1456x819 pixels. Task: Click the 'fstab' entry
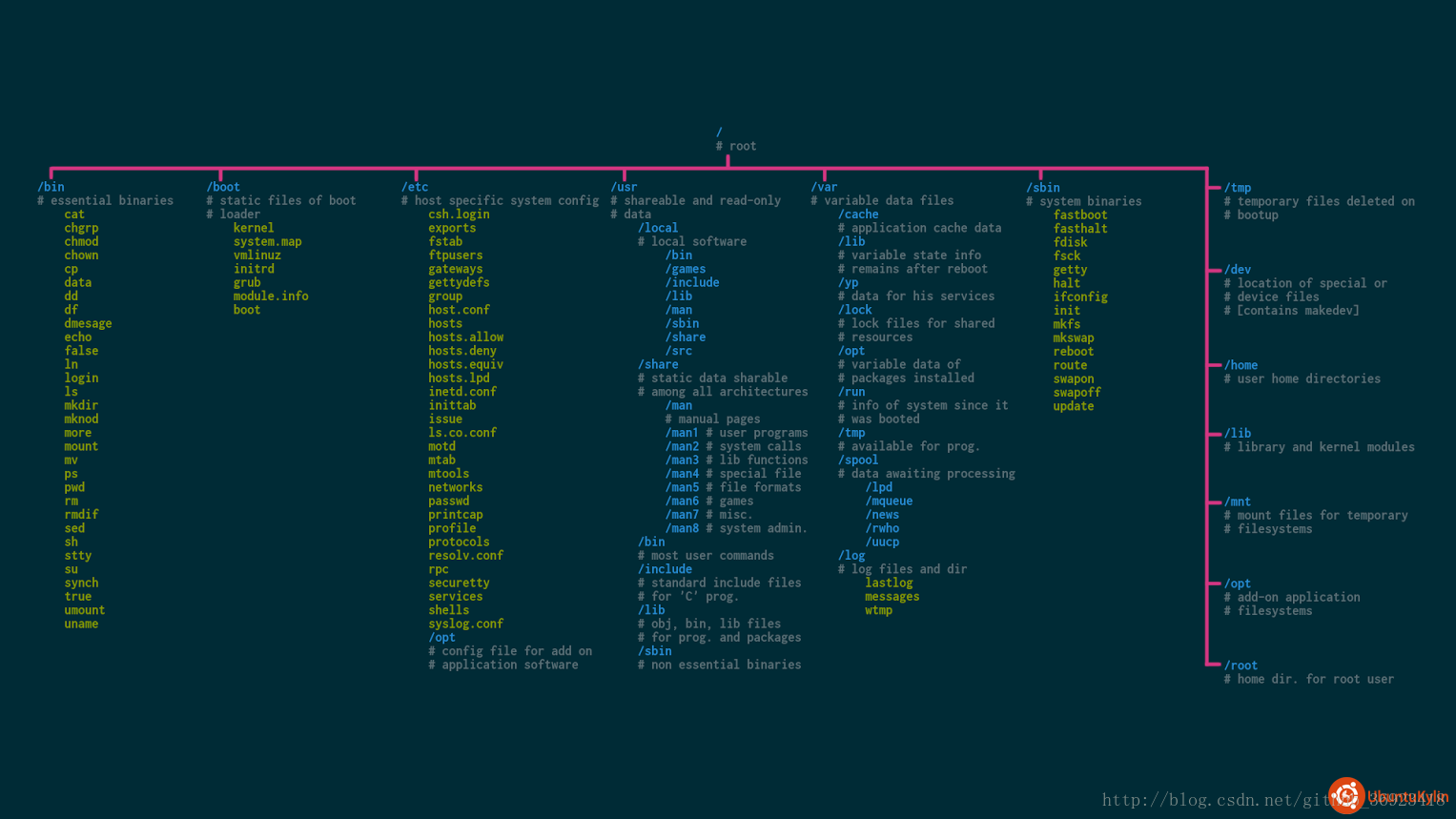[445, 241]
